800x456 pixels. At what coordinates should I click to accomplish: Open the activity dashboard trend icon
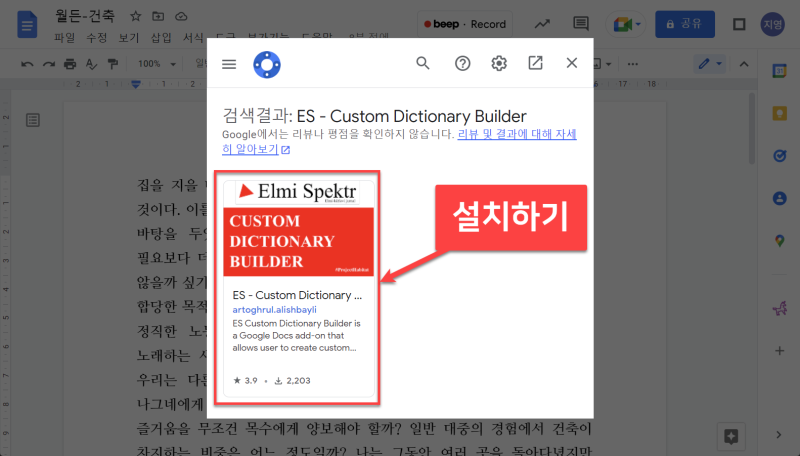(542, 24)
